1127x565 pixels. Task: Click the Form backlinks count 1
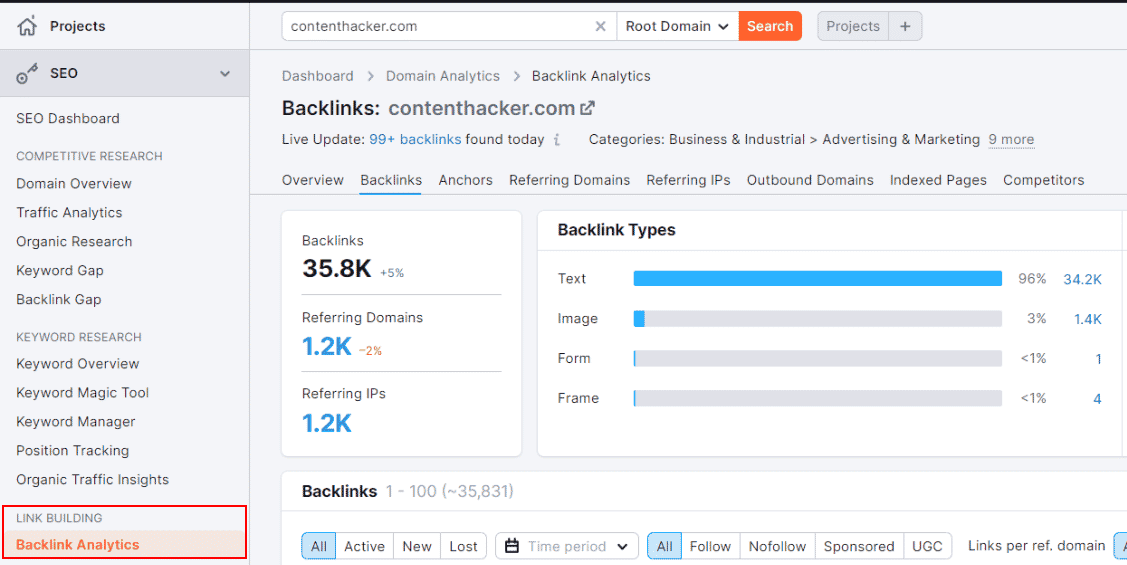(1098, 359)
